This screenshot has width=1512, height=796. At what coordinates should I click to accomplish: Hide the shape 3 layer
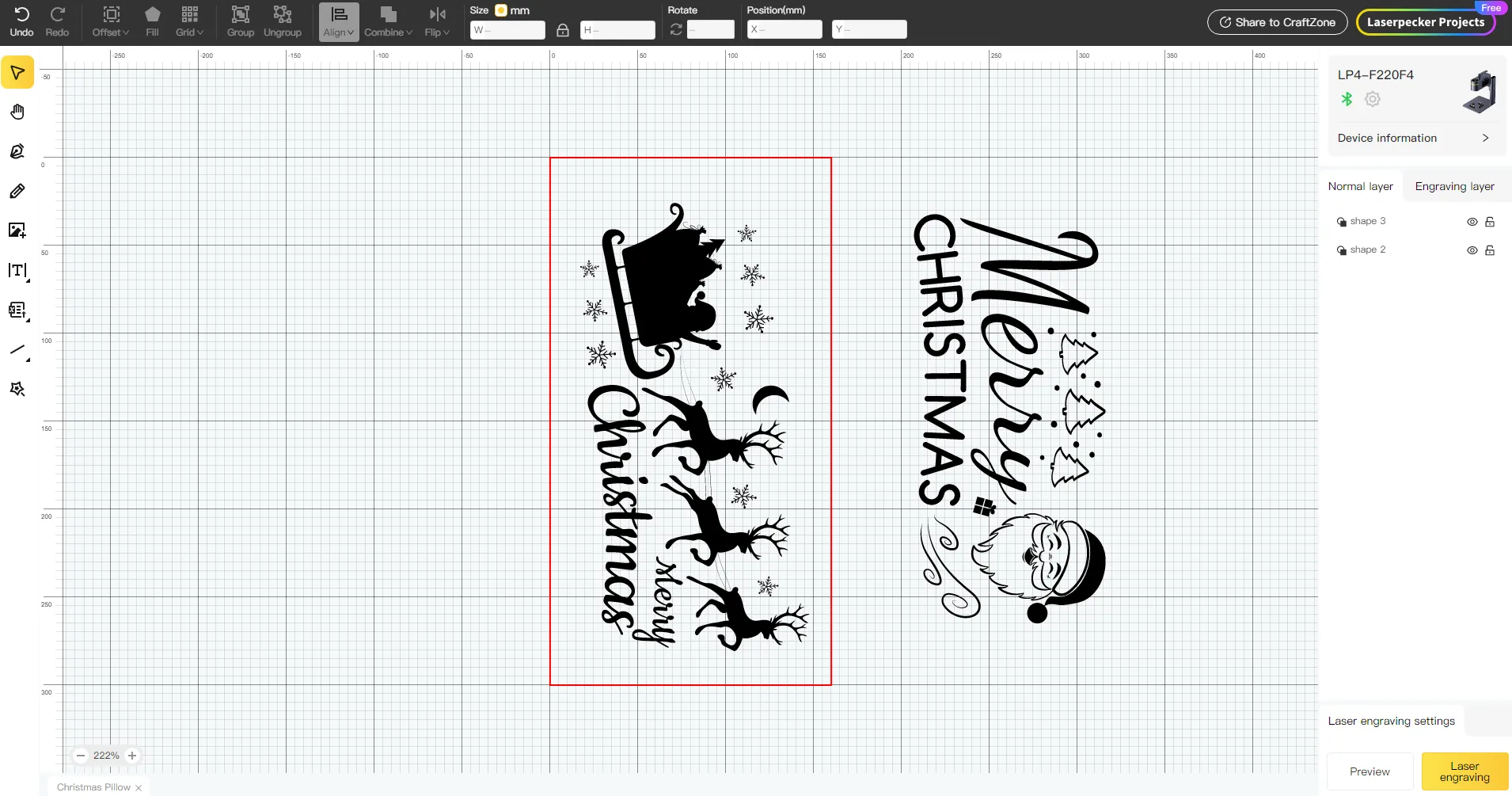point(1472,222)
